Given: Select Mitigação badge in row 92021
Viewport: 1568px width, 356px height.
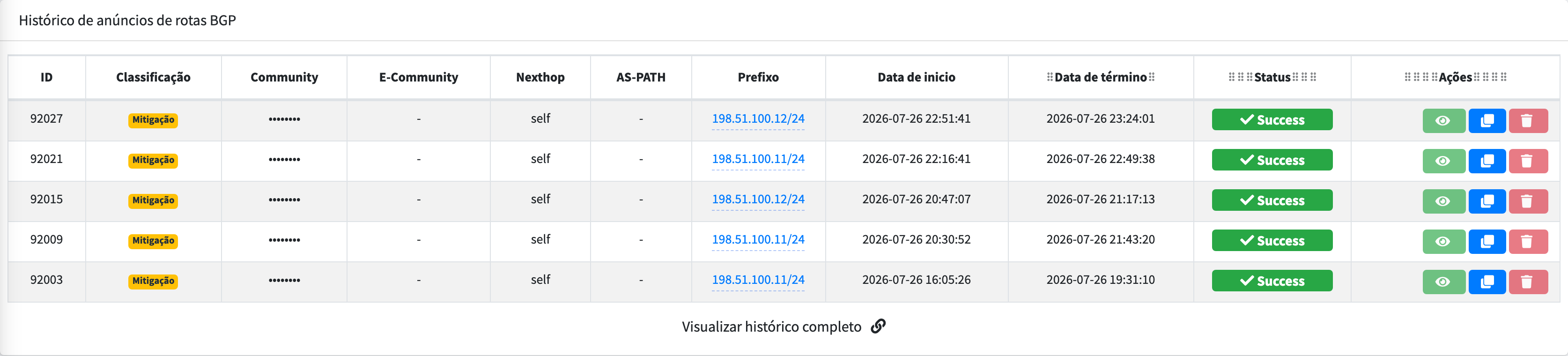Looking at the screenshot, I should (153, 160).
